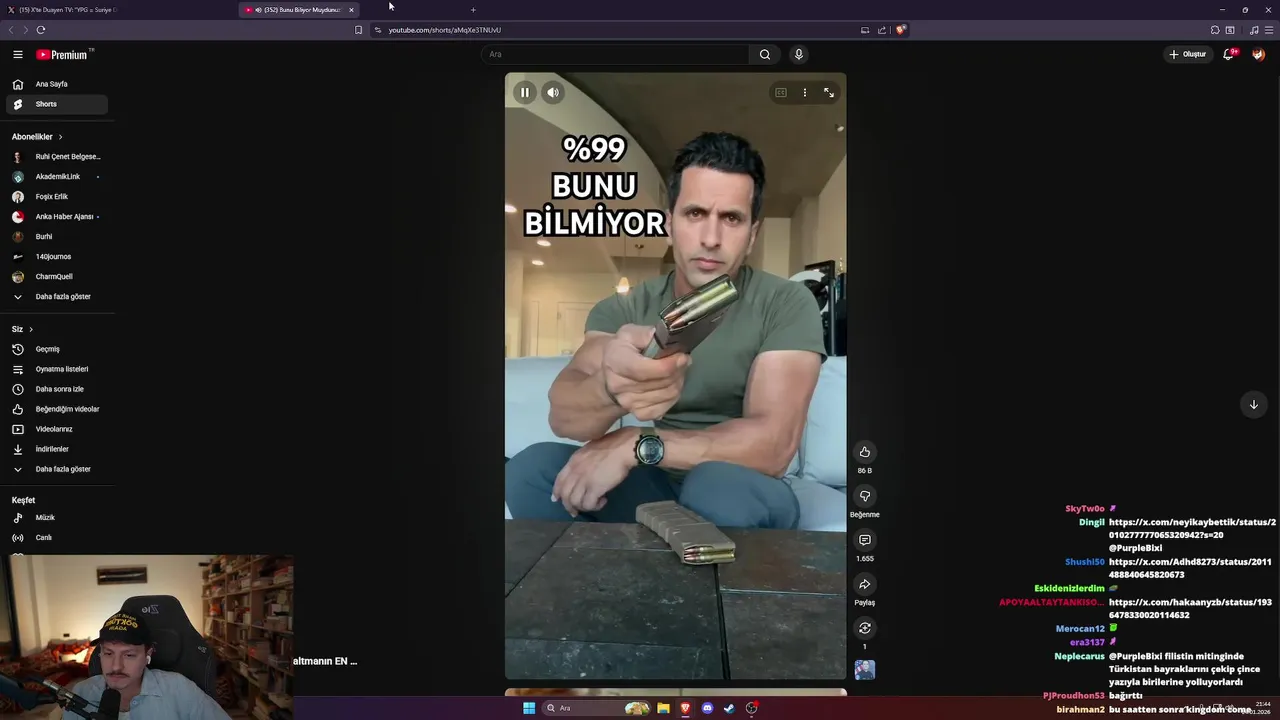Screen dimensions: 1280x720
Task: Like the Short (86 B)
Action: (x=865, y=452)
